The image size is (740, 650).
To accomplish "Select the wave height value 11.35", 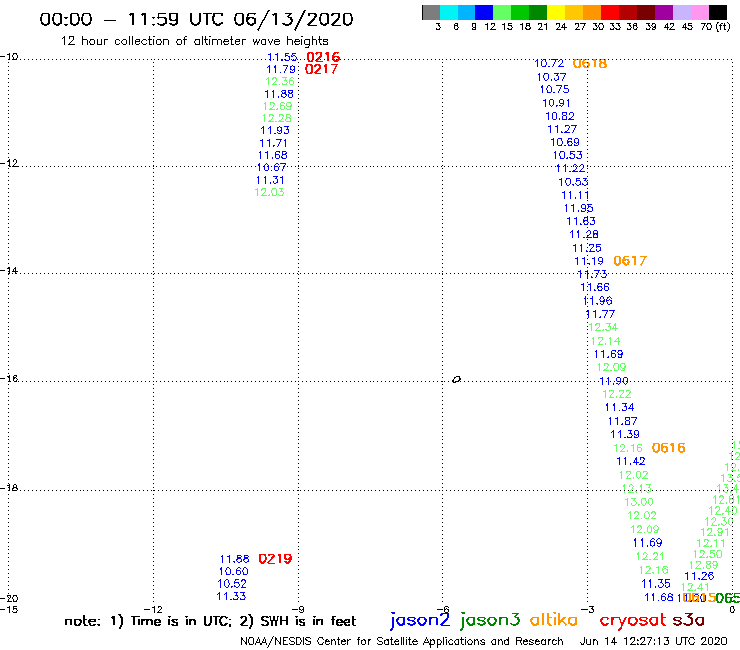I will (x=656, y=583).
